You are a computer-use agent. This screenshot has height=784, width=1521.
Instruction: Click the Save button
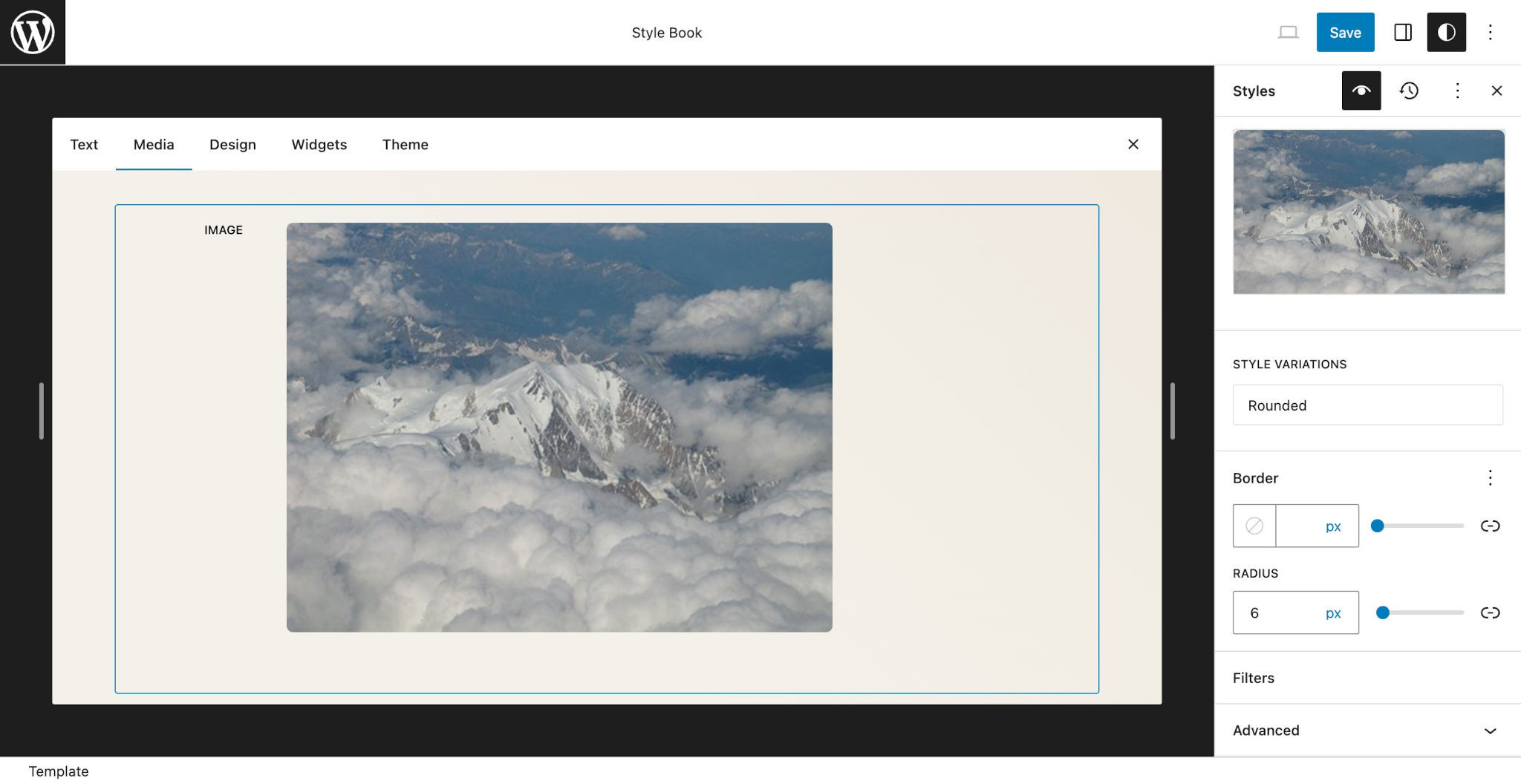(1345, 32)
